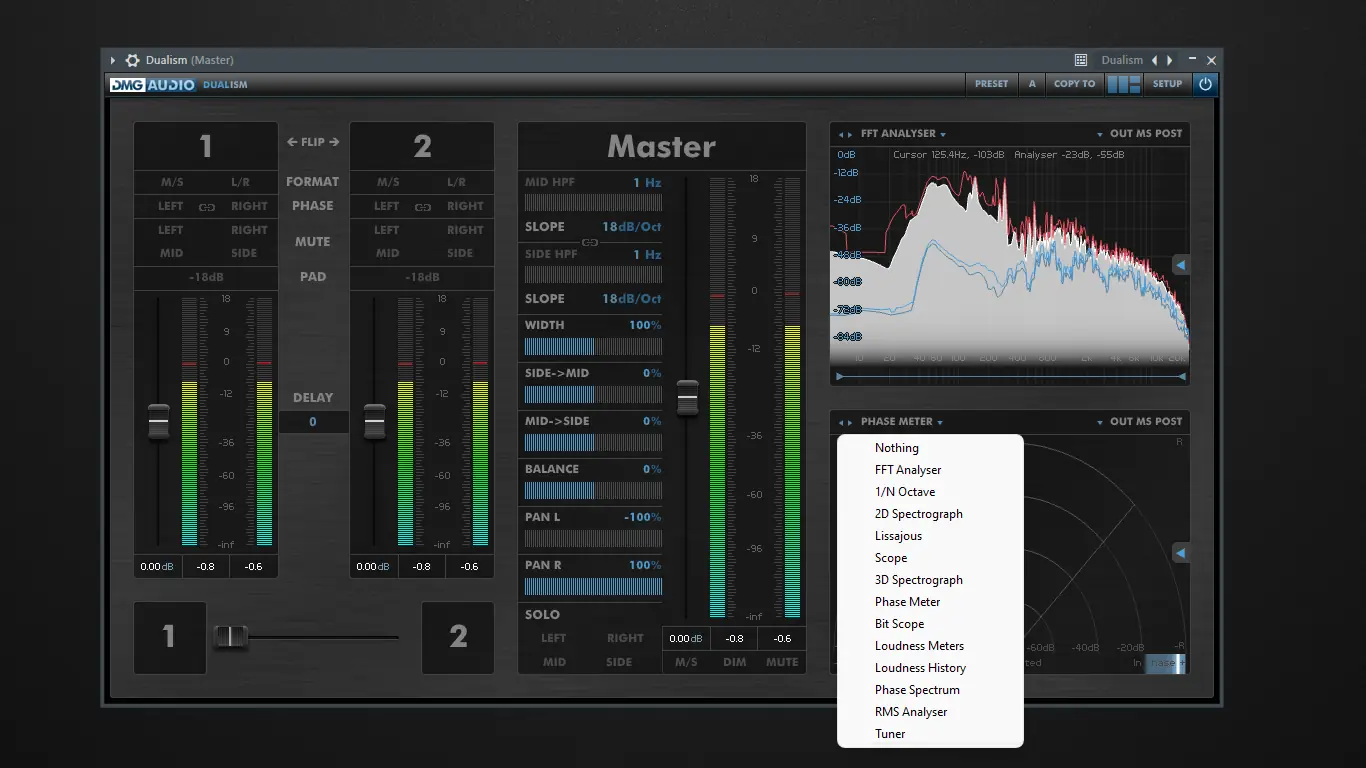Image resolution: width=1366 pixels, height=768 pixels.
Task: Enable PHASE invert
Action: [x=312, y=205]
